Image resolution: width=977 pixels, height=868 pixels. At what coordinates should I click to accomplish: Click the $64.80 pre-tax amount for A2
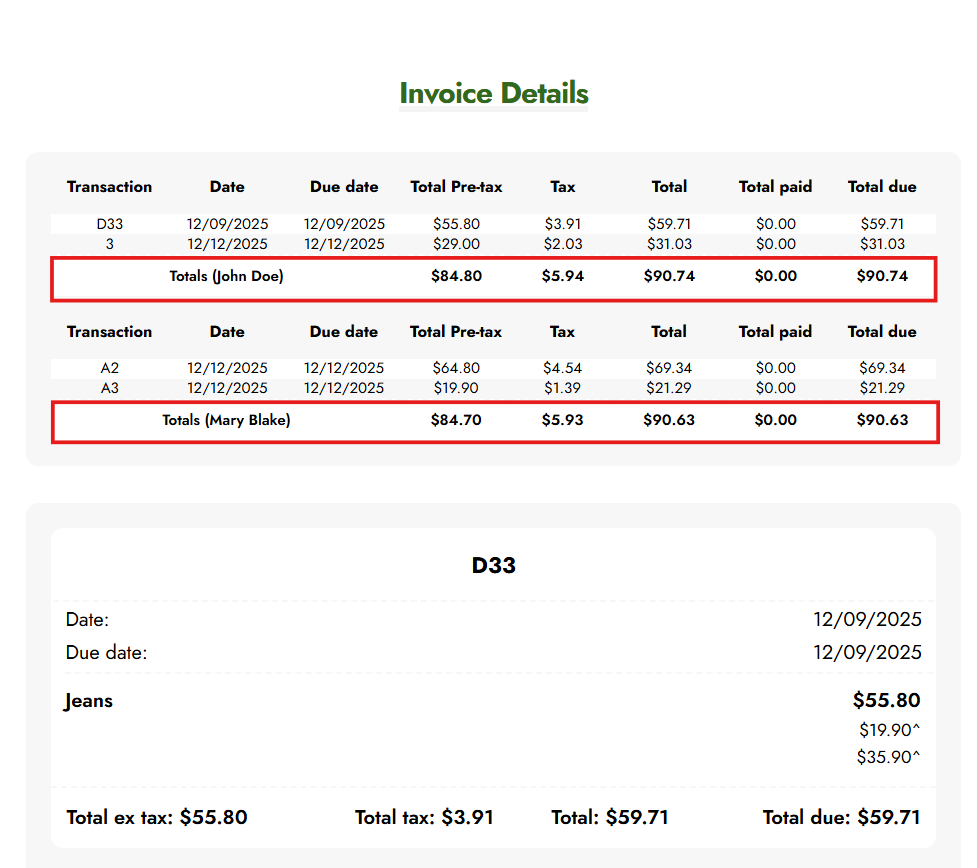[x=456, y=368]
